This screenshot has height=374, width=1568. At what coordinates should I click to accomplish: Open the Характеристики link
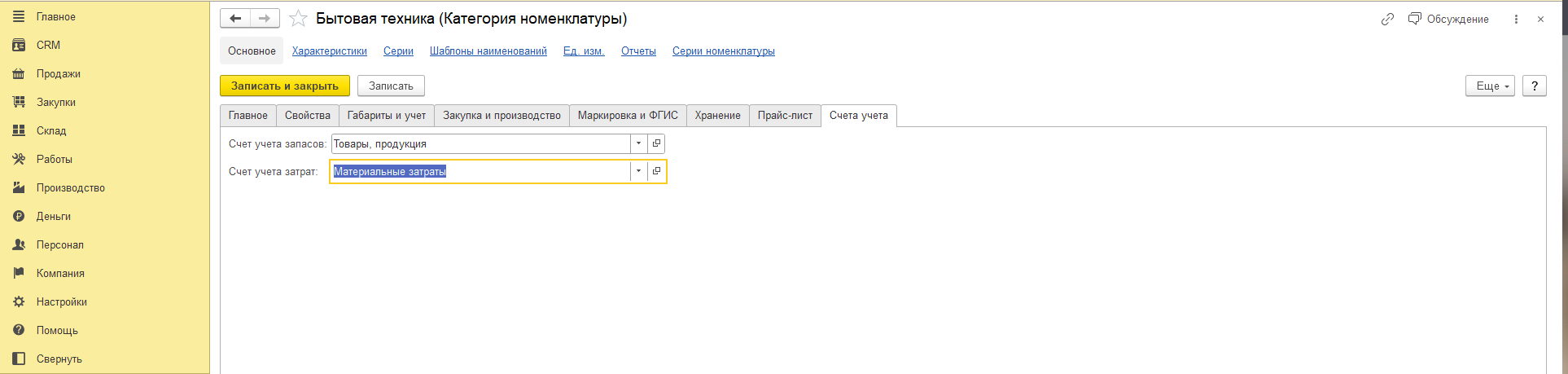point(330,51)
